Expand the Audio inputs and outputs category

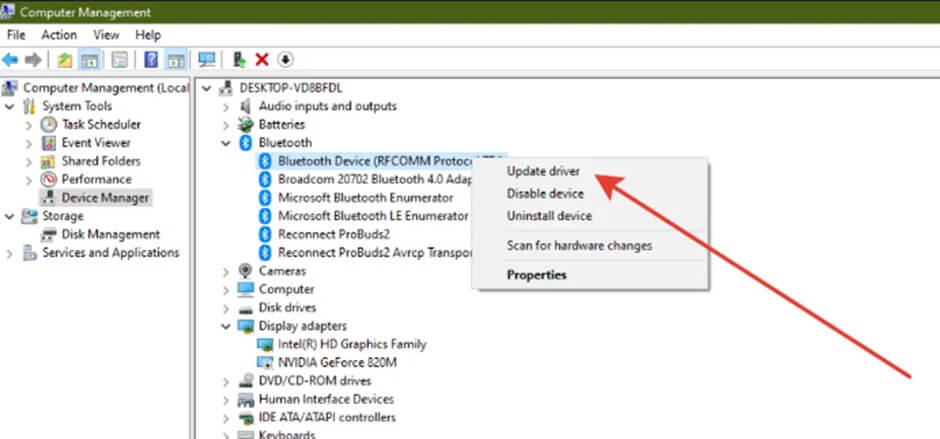225,107
